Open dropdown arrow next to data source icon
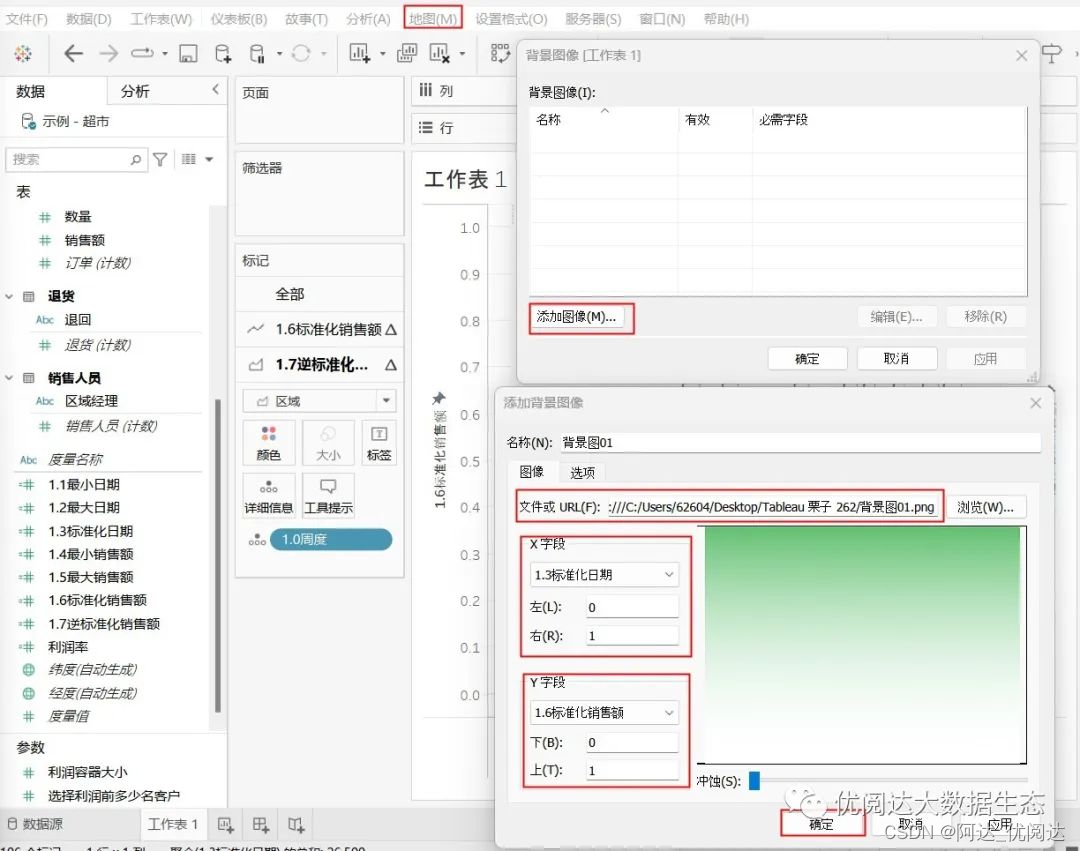 pos(279,53)
